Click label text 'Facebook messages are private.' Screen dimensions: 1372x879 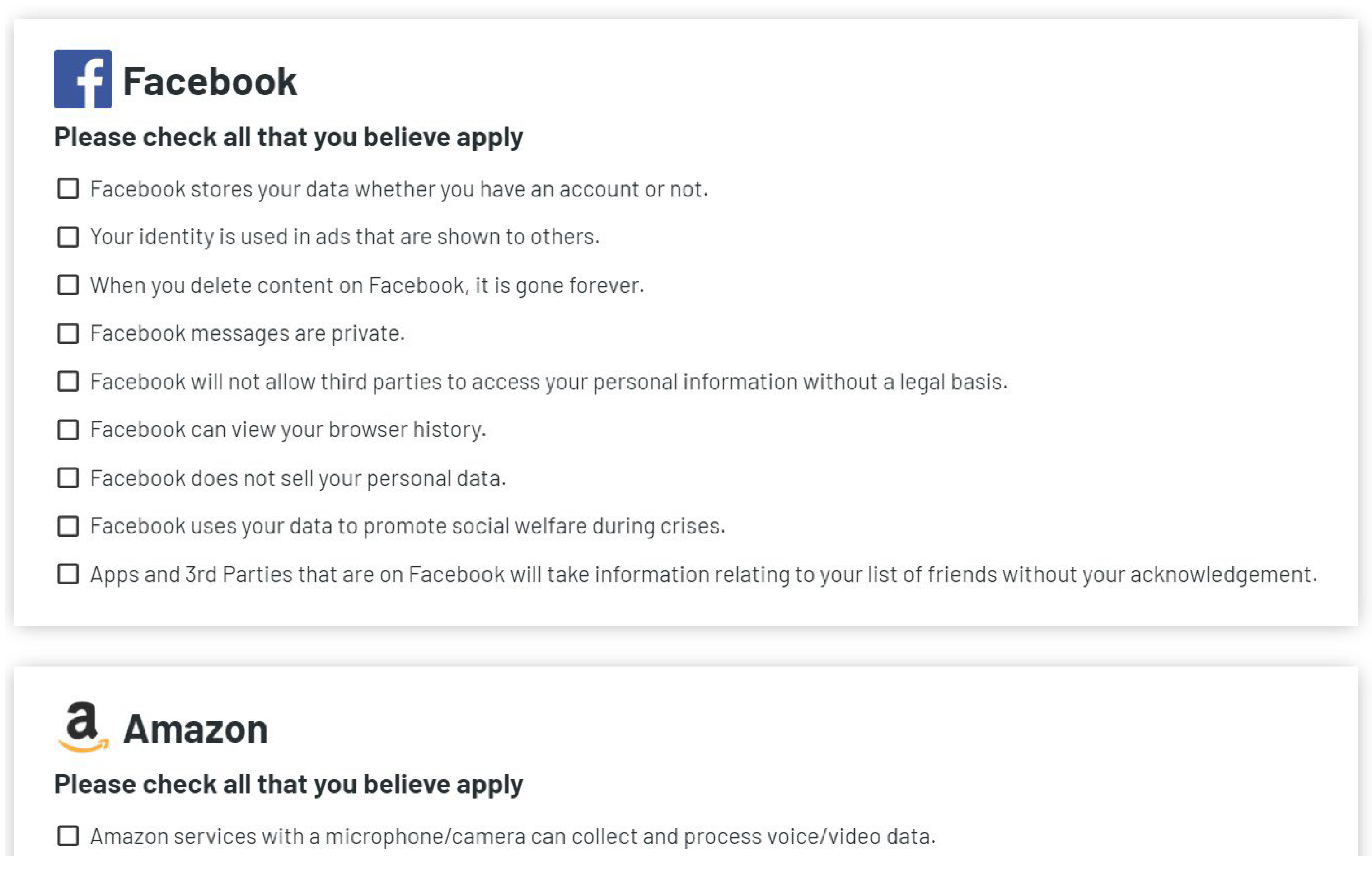click(x=247, y=333)
